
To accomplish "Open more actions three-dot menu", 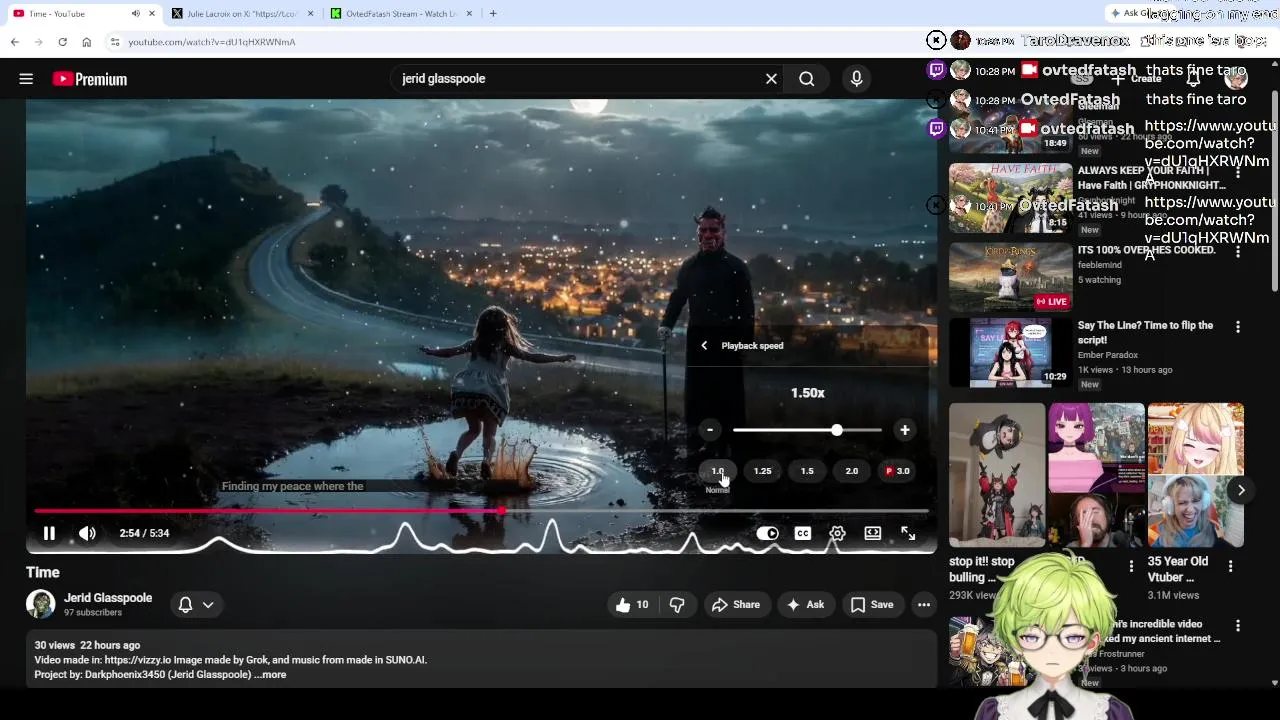I will tap(924, 605).
